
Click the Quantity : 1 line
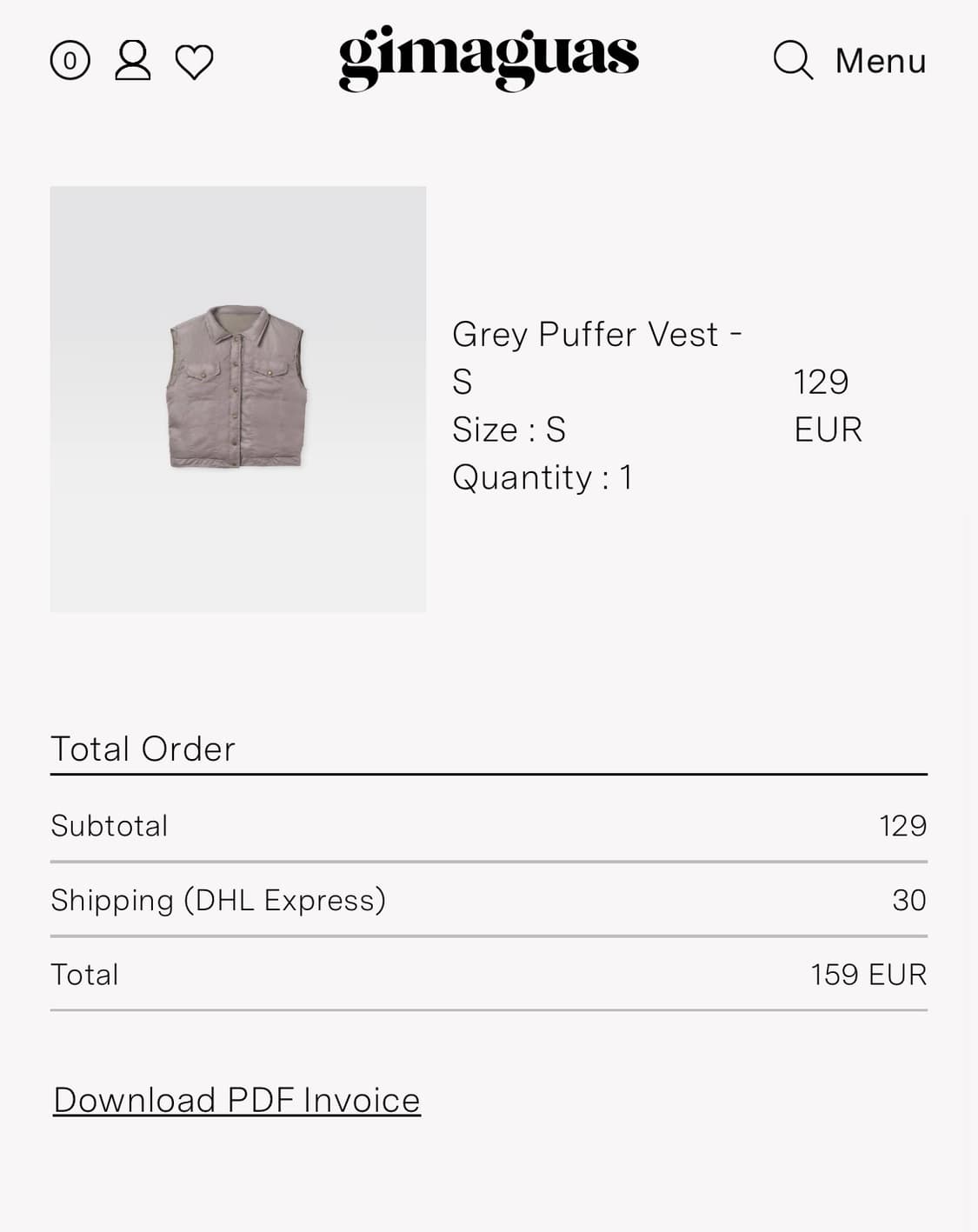tap(542, 477)
